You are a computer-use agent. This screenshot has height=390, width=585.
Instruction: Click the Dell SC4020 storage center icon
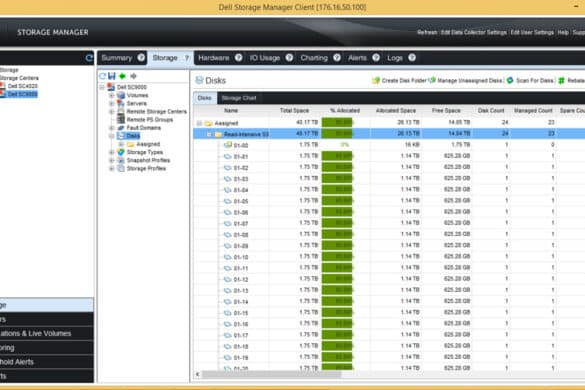3,86
